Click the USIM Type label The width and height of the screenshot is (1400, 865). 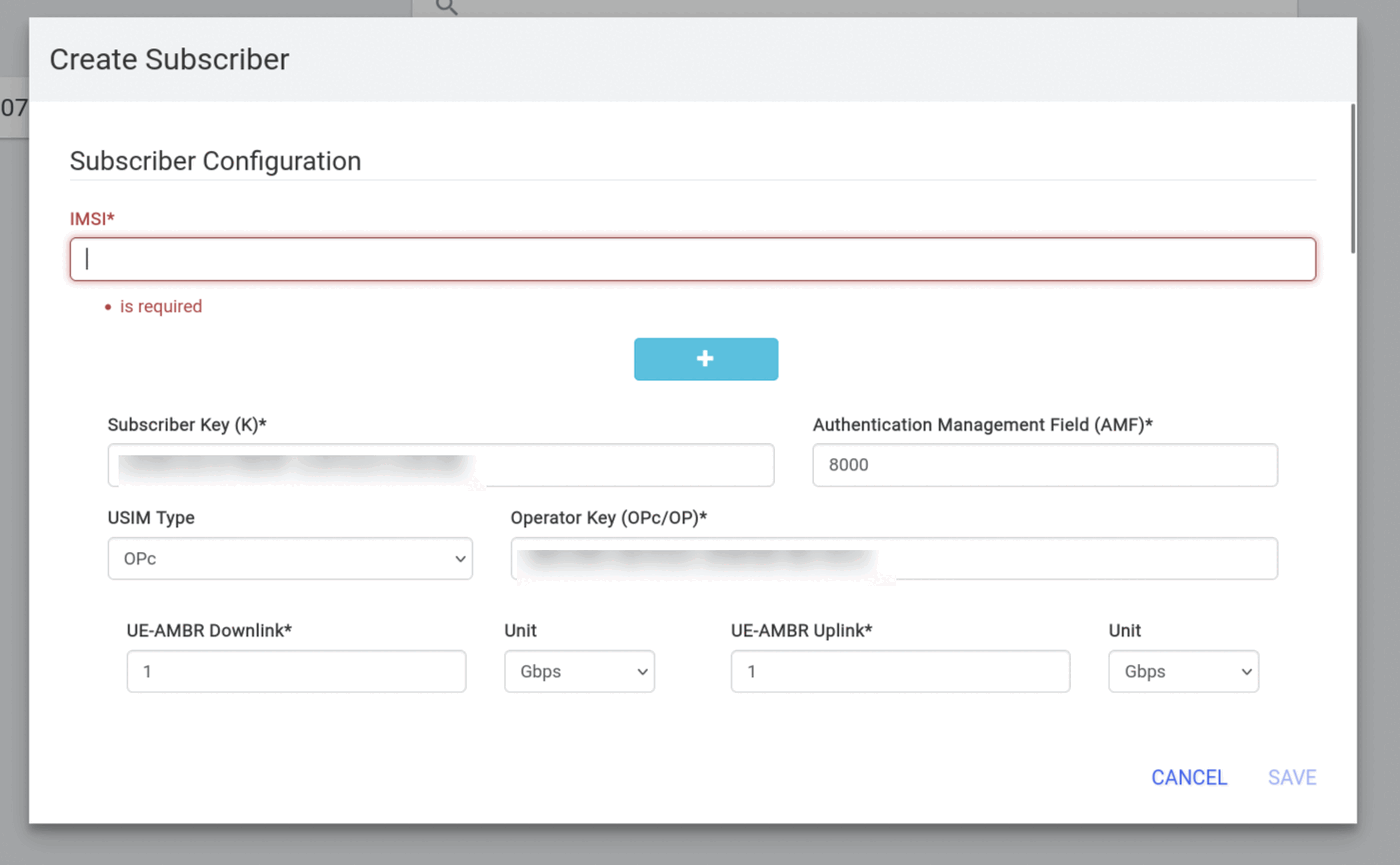click(151, 518)
